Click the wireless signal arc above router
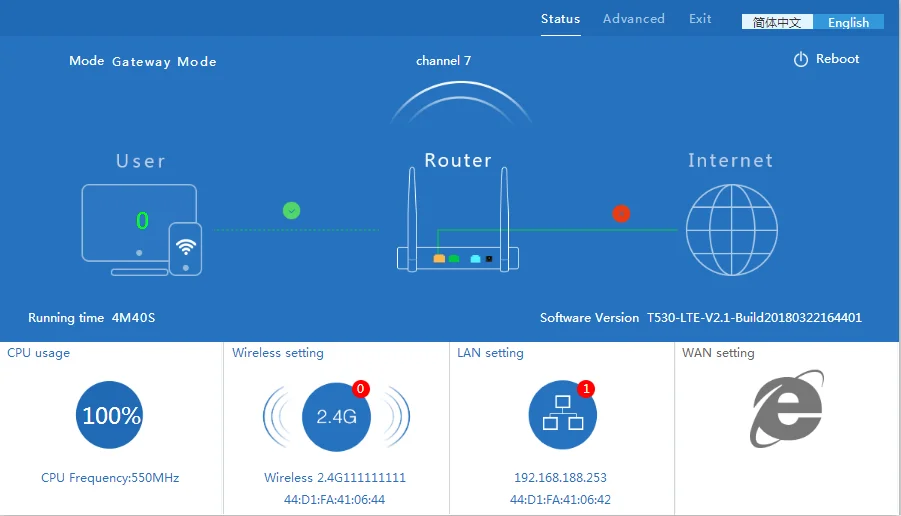 (460, 102)
